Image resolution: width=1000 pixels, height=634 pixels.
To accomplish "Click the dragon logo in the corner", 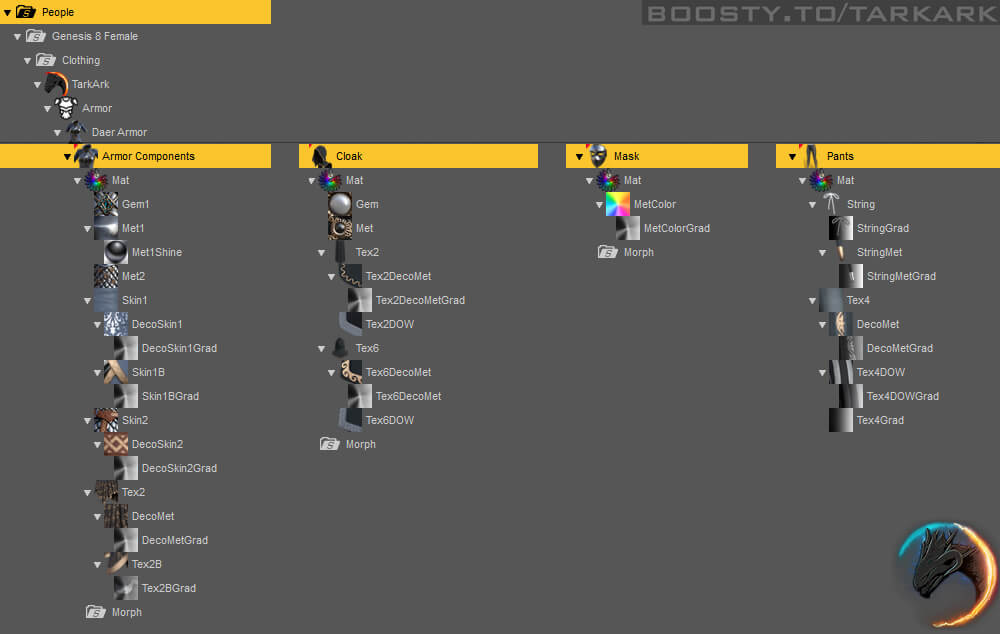I will coord(944,574).
